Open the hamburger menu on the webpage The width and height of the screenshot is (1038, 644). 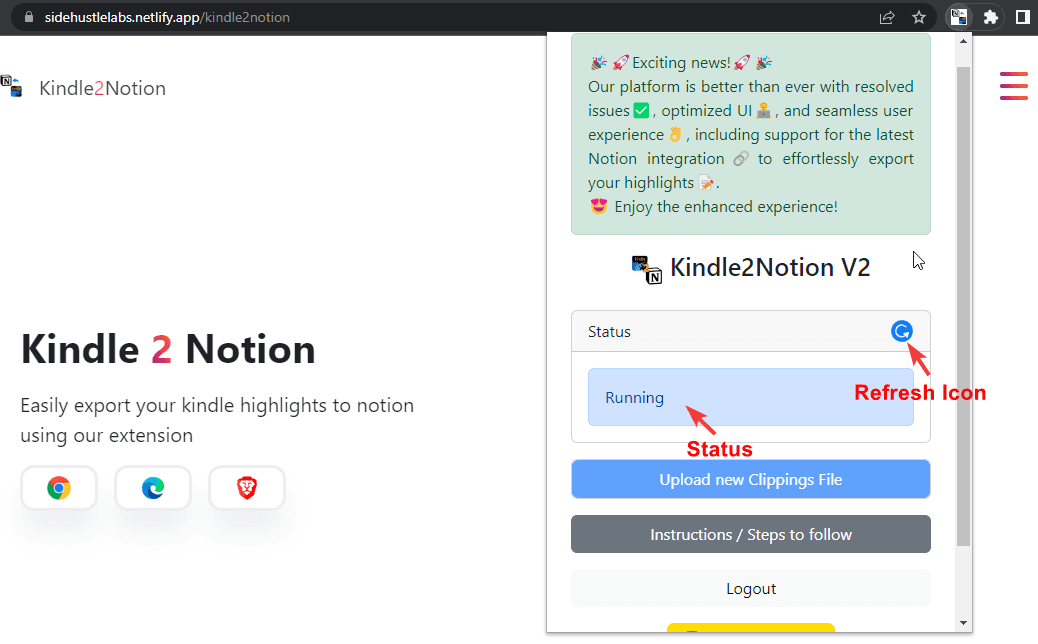(x=1014, y=86)
